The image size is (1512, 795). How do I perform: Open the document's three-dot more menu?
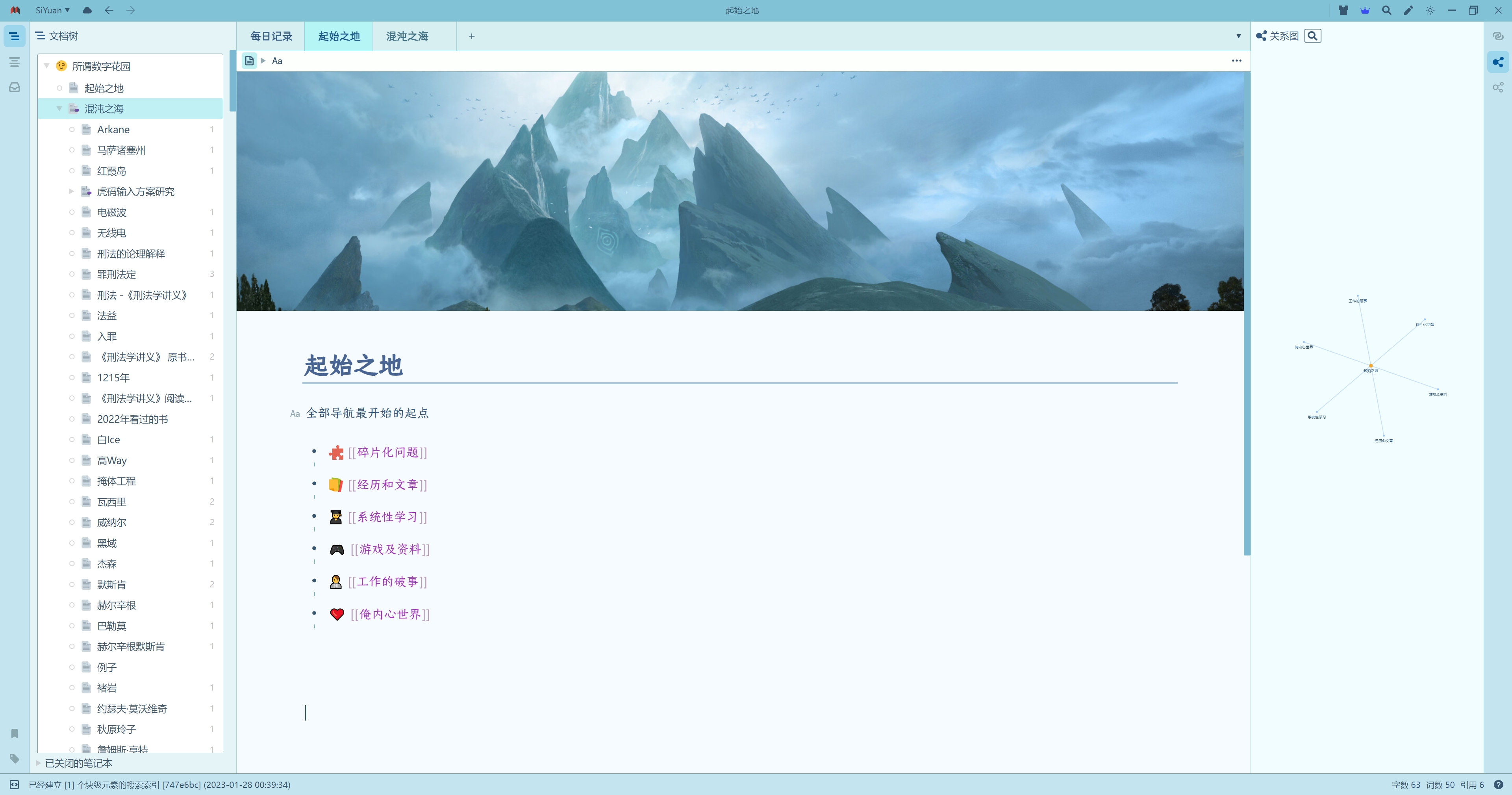tap(1236, 61)
